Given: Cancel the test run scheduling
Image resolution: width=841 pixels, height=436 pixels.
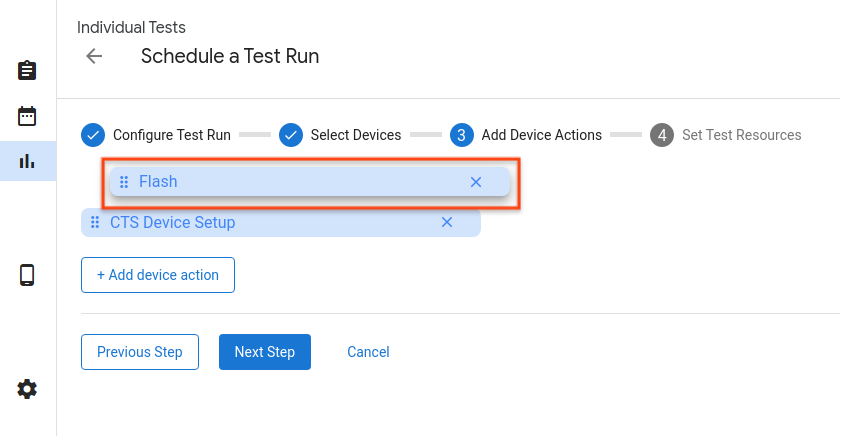Looking at the screenshot, I should 368,352.
